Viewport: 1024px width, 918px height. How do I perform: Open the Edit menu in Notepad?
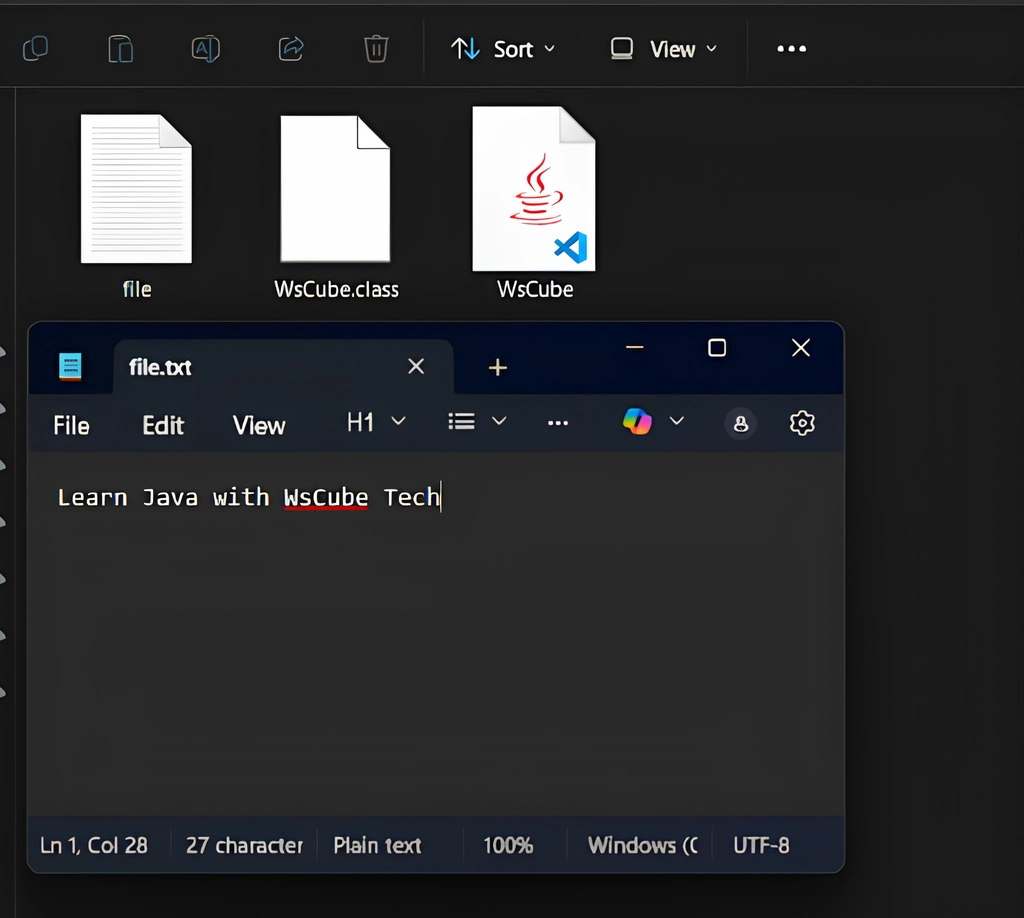coord(163,425)
